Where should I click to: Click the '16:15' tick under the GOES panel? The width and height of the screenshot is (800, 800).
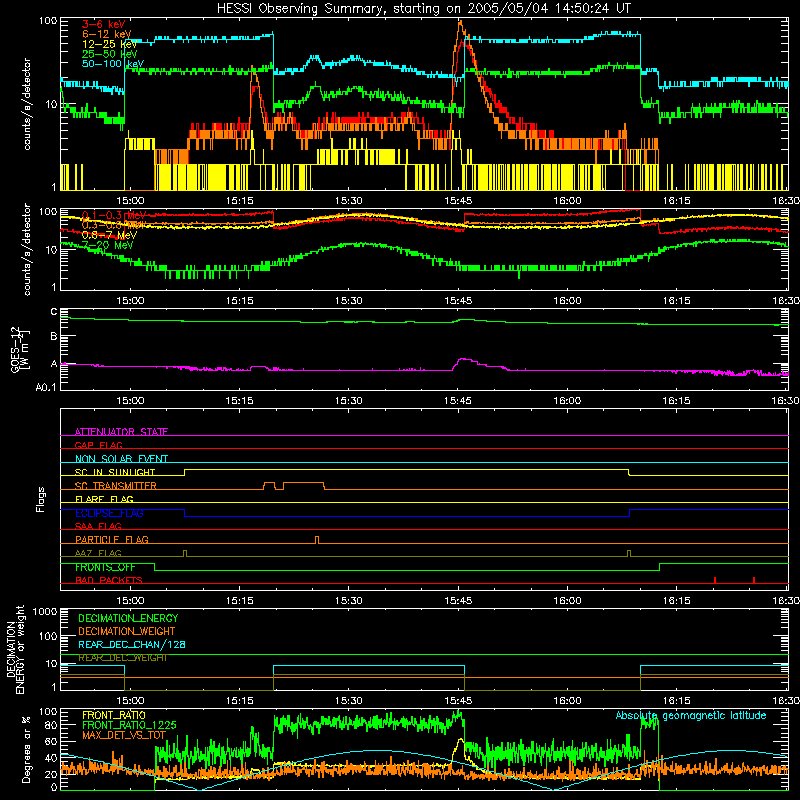[676, 401]
